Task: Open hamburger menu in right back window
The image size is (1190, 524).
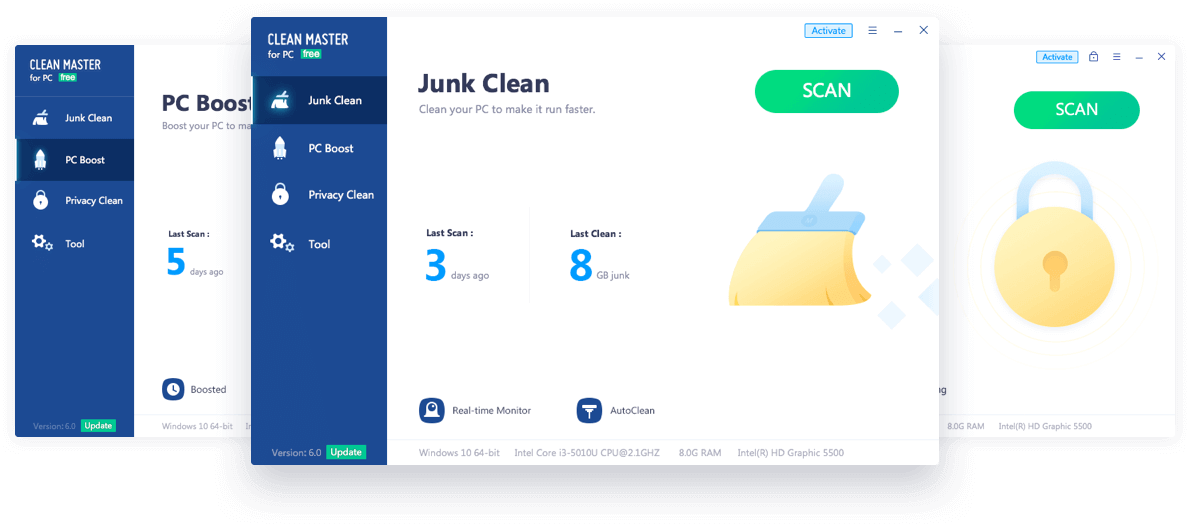Action: [1116, 57]
